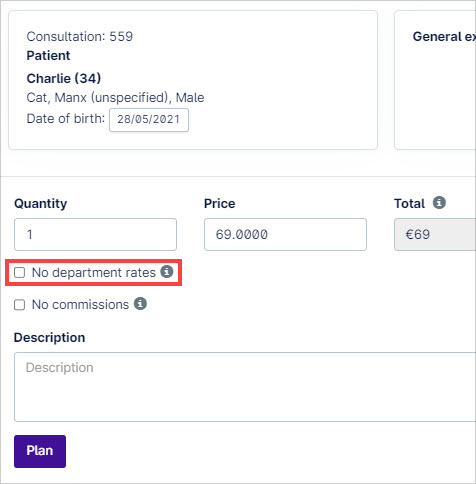Enable the No department rates checkbox
476x484 pixels.
coord(20,272)
